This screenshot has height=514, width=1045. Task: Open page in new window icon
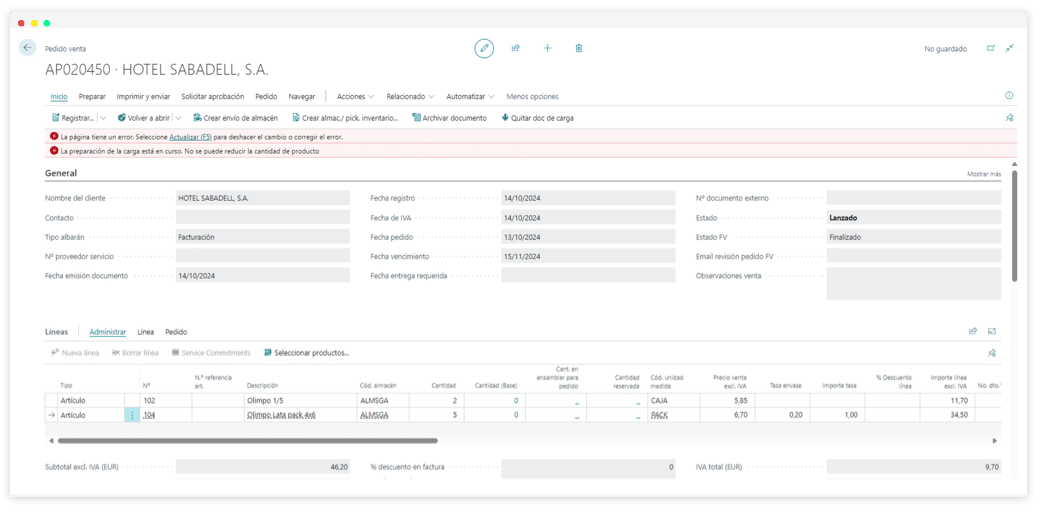click(x=991, y=48)
